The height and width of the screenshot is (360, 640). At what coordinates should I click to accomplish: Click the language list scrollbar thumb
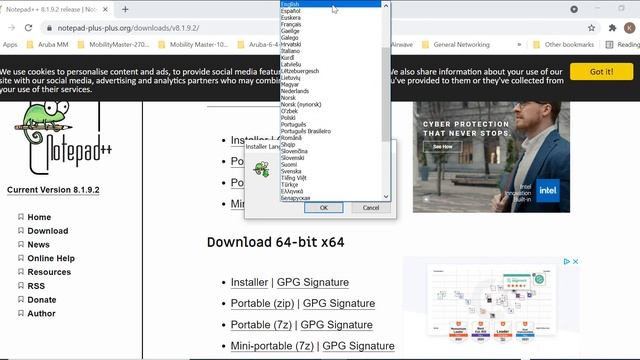[x=386, y=94]
